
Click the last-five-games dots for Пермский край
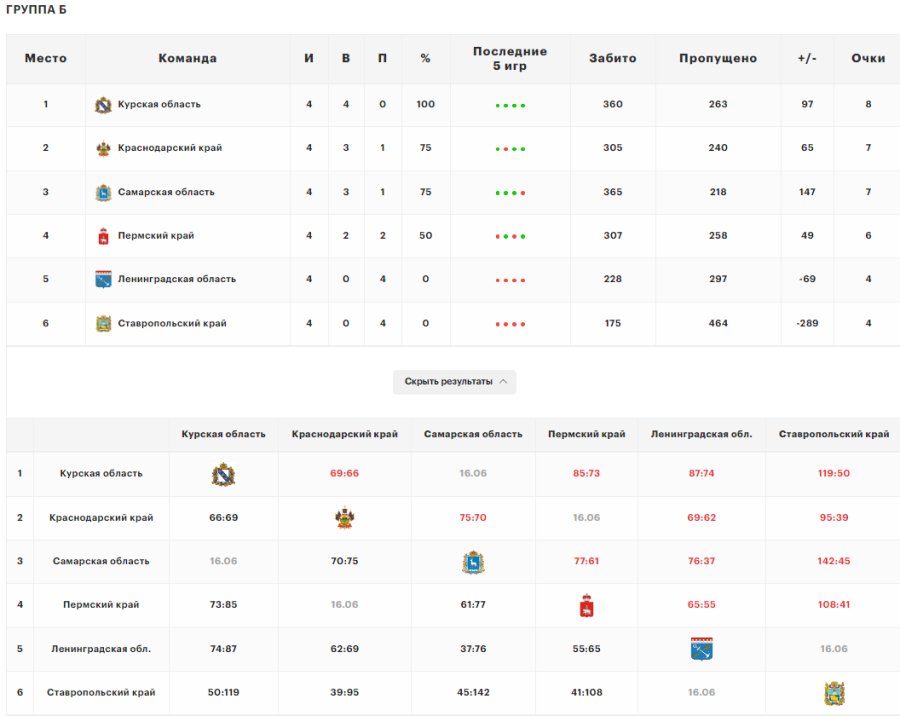click(510, 236)
